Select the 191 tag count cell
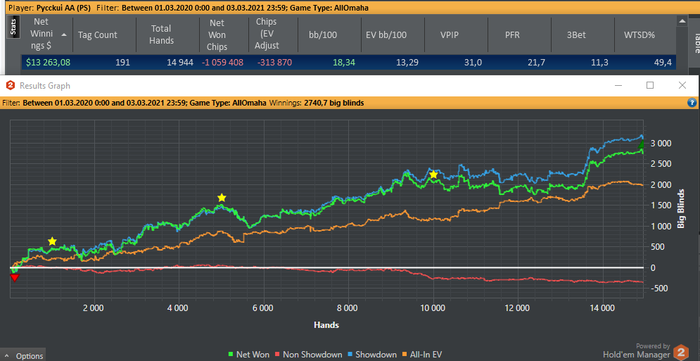This screenshot has width=700, height=361. click(104, 62)
